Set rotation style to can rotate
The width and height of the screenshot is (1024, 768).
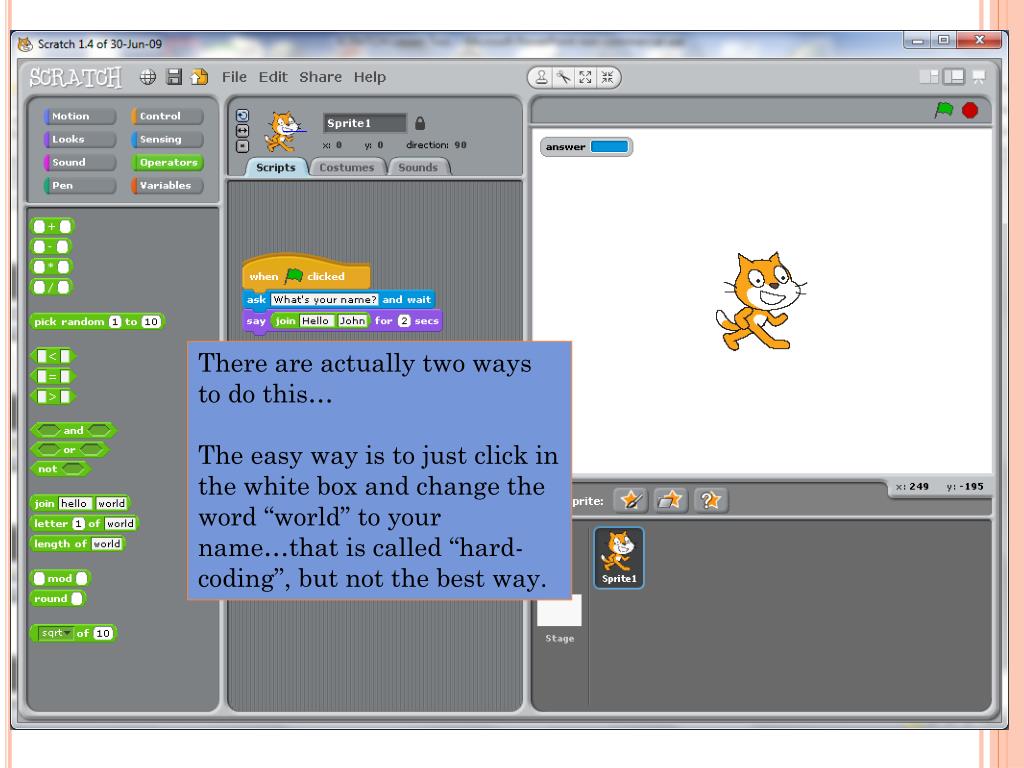[x=242, y=116]
